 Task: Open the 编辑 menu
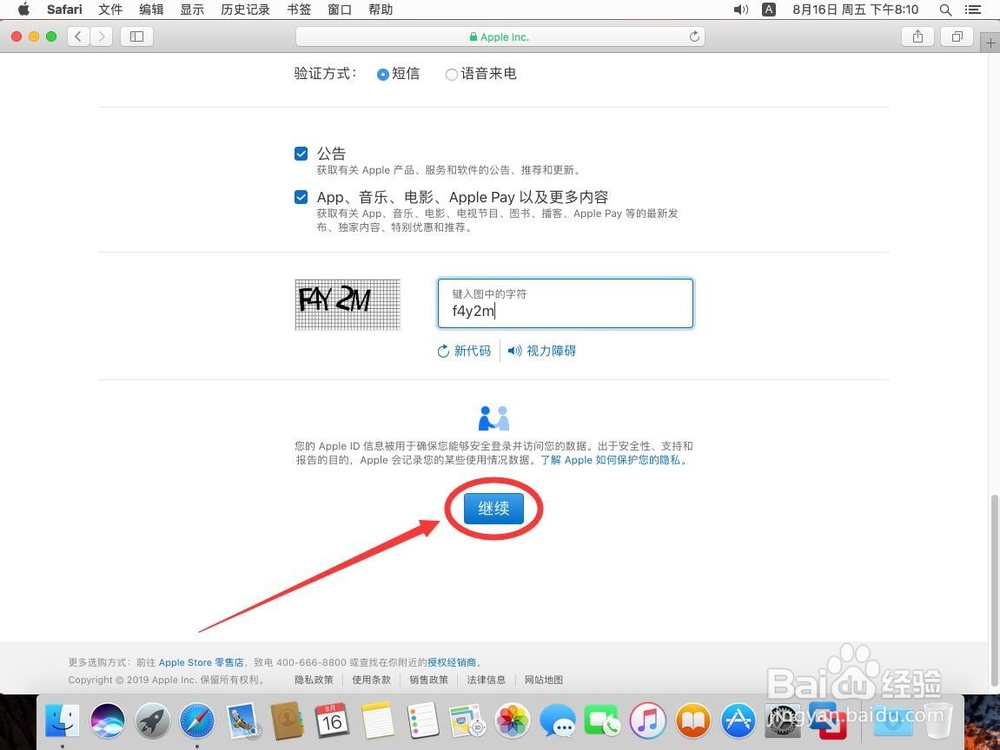[151, 10]
